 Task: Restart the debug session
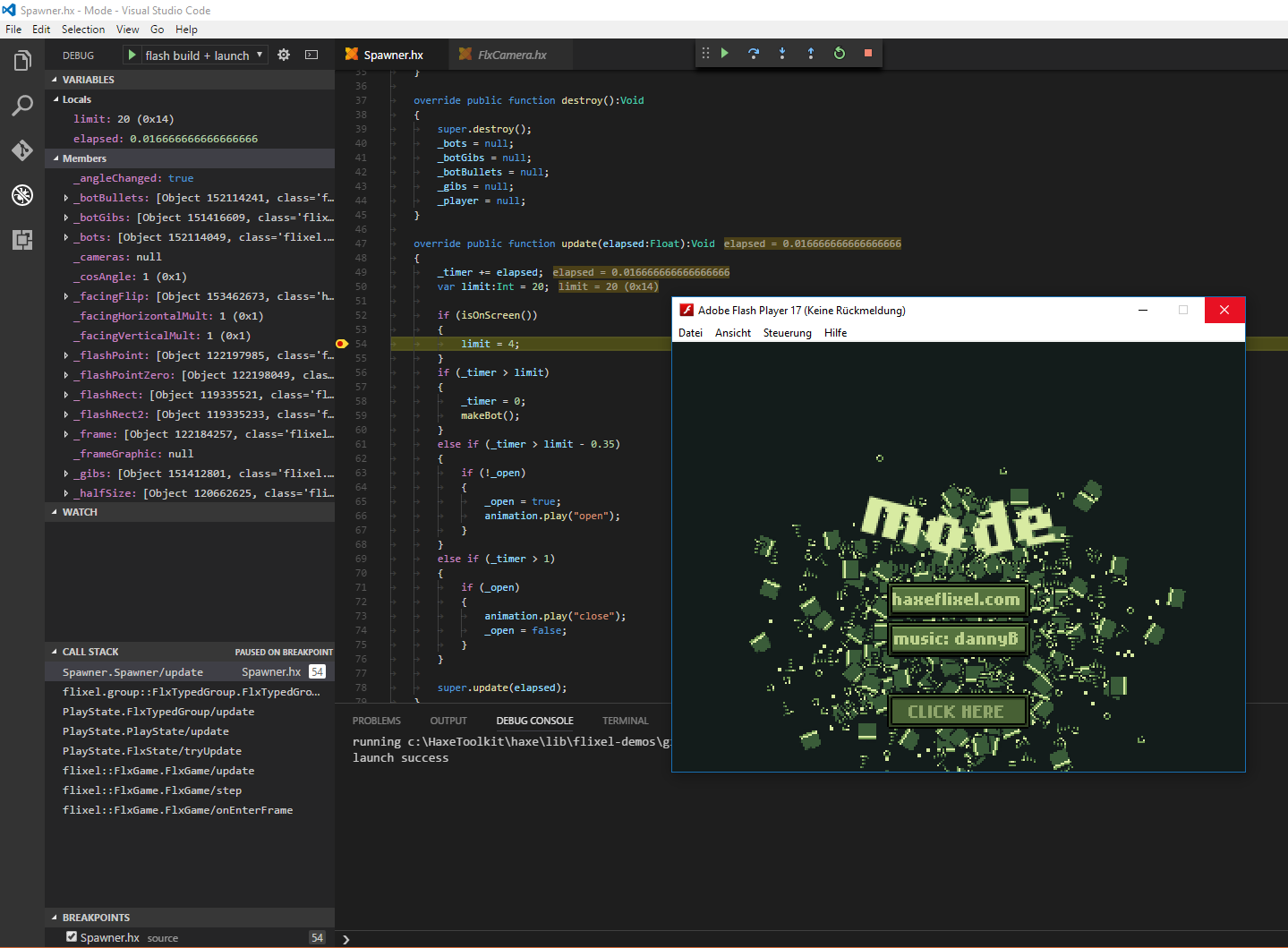point(840,54)
